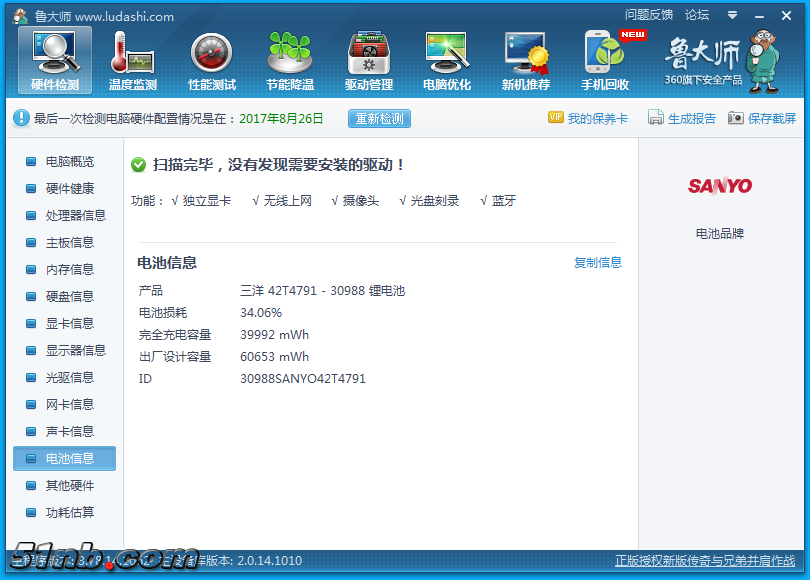The width and height of the screenshot is (810, 580).
Task: Click the printer icon beside 生成报告
Action: pyautogui.click(x=656, y=117)
